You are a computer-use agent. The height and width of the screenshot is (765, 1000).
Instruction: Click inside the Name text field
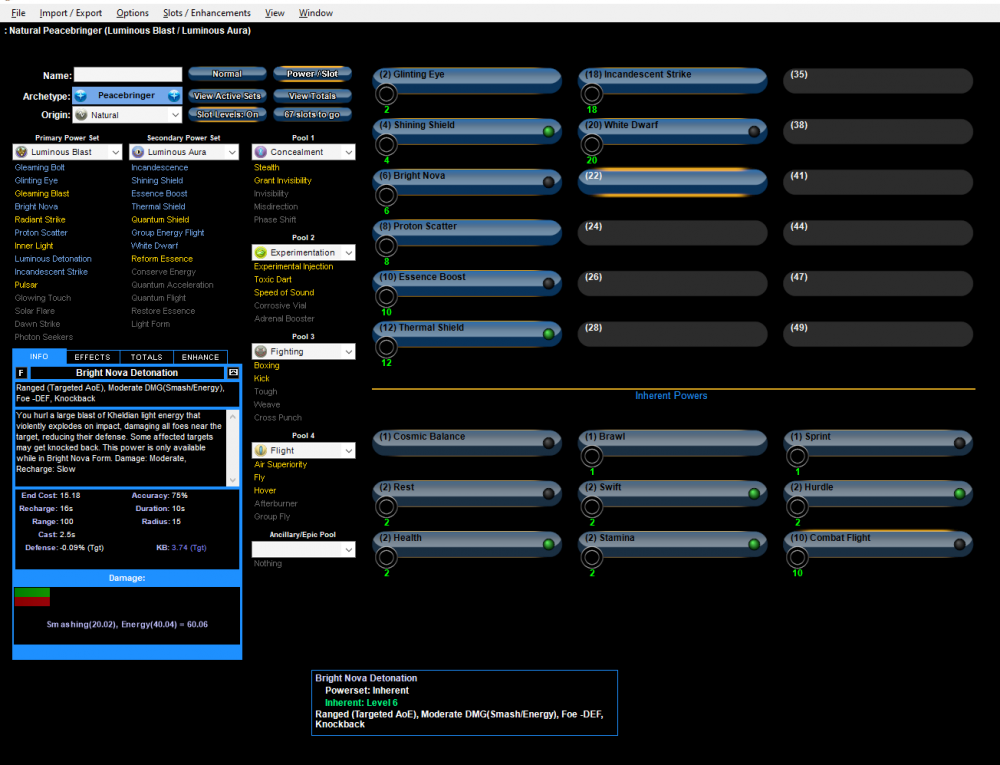[128, 75]
